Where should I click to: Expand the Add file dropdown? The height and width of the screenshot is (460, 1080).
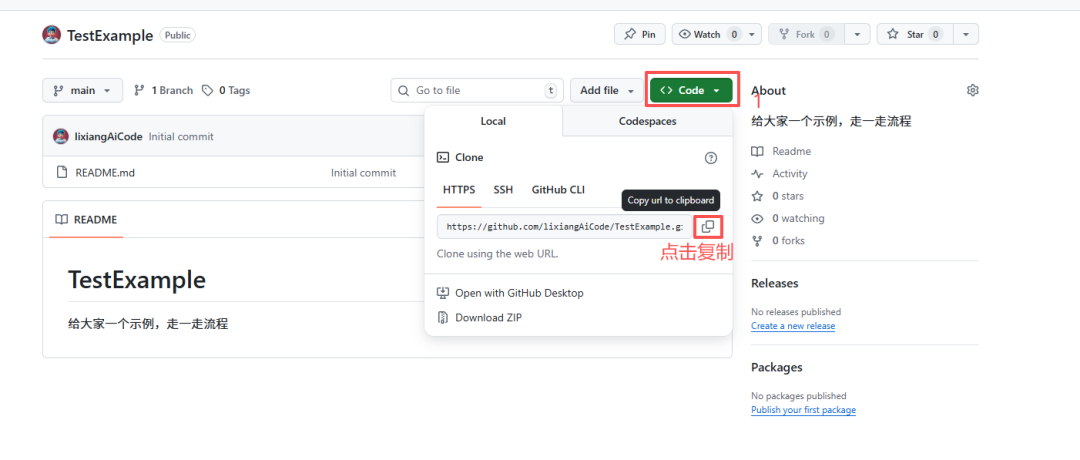[607, 90]
